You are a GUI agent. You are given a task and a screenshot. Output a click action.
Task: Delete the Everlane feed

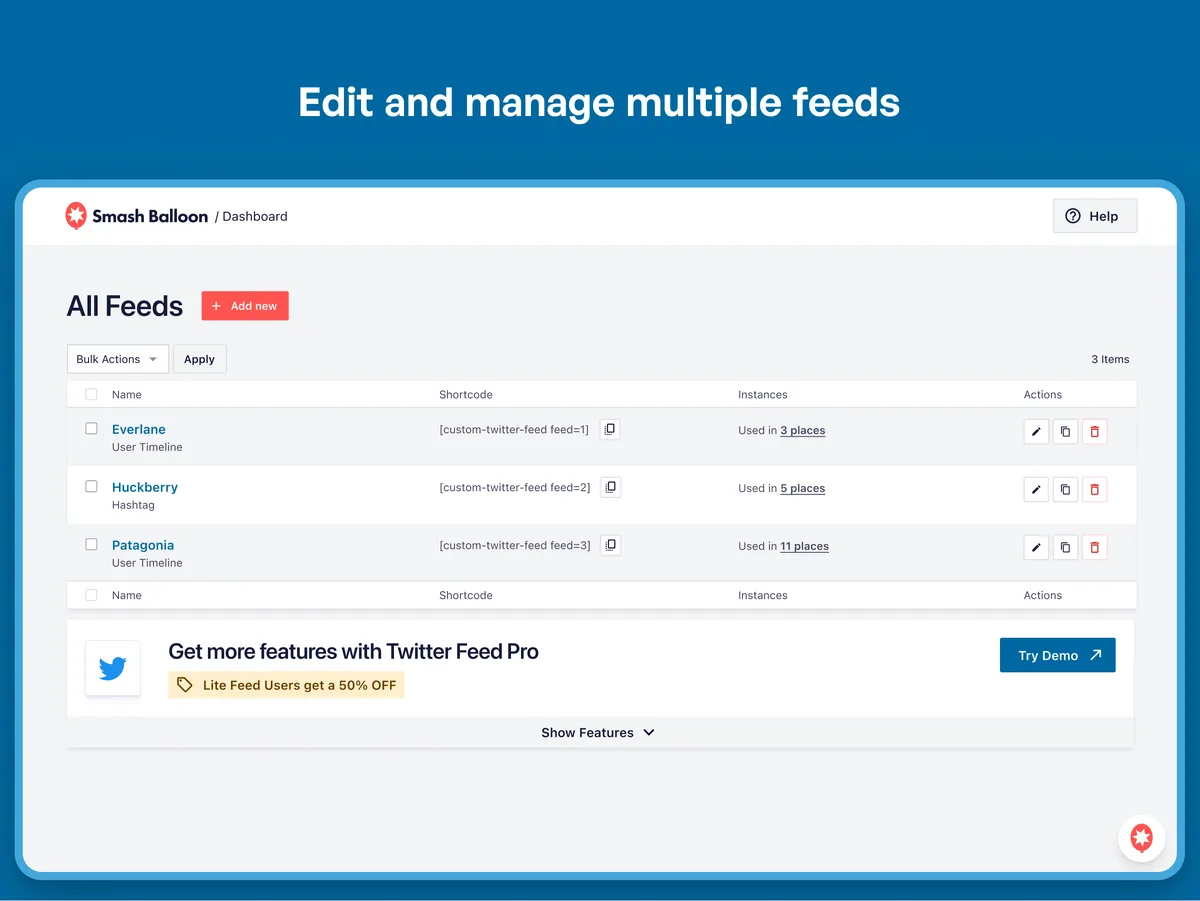point(1094,432)
